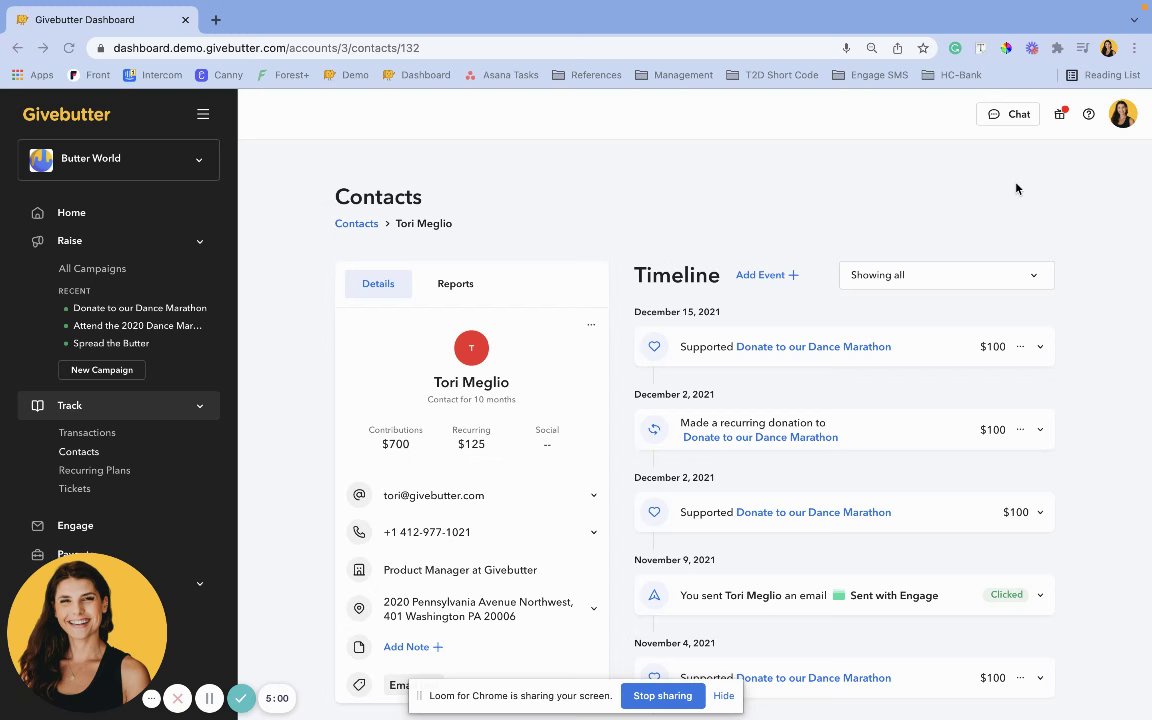1152x720 pixels.
Task: Click the Givebutter logo
Action: (x=66, y=114)
